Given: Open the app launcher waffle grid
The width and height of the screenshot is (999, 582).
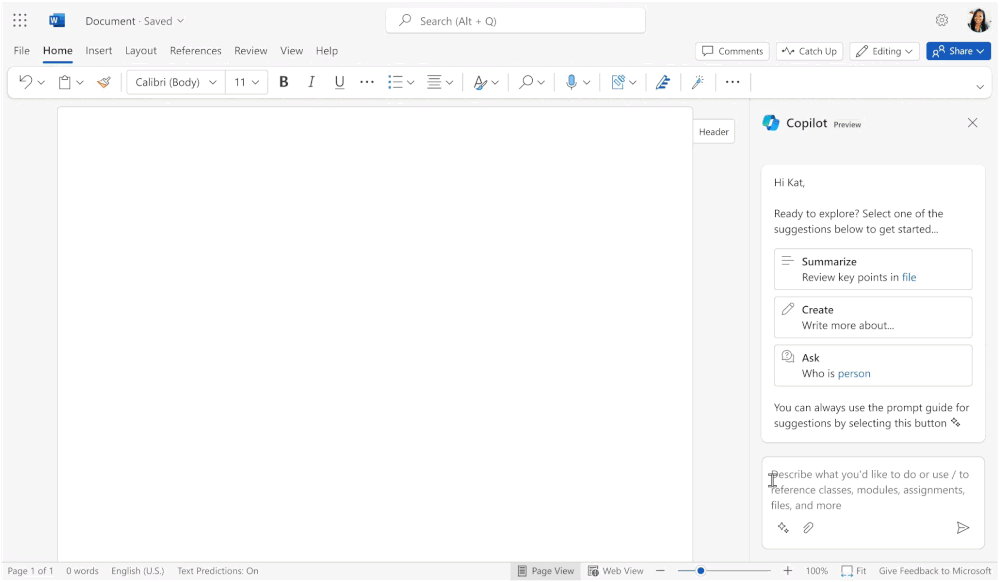Looking at the screenshot, I should click(20, 20).
